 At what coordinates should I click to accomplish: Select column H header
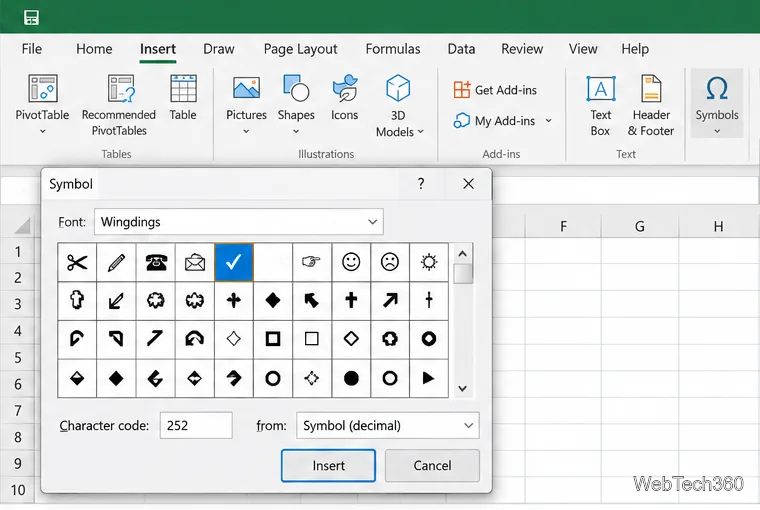tap(718, 226)
